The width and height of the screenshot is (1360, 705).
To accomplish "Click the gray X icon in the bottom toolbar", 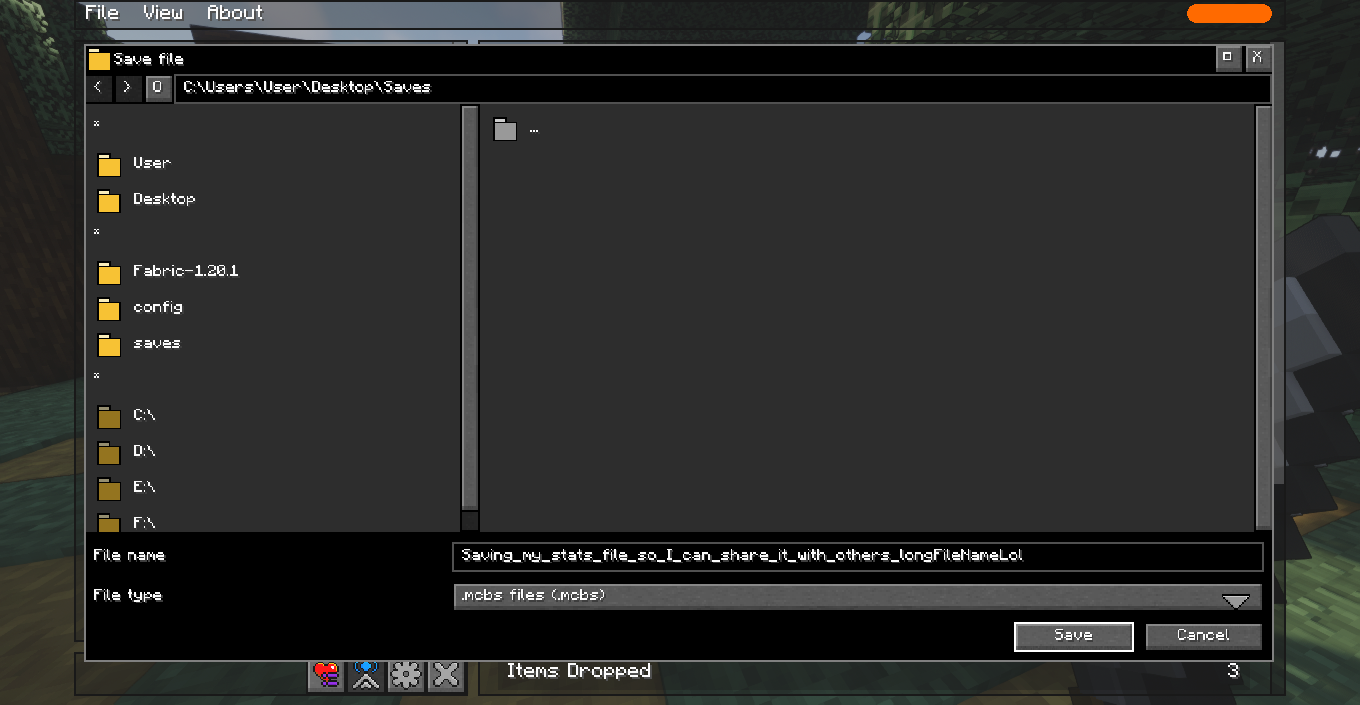I will click(446, 676).
